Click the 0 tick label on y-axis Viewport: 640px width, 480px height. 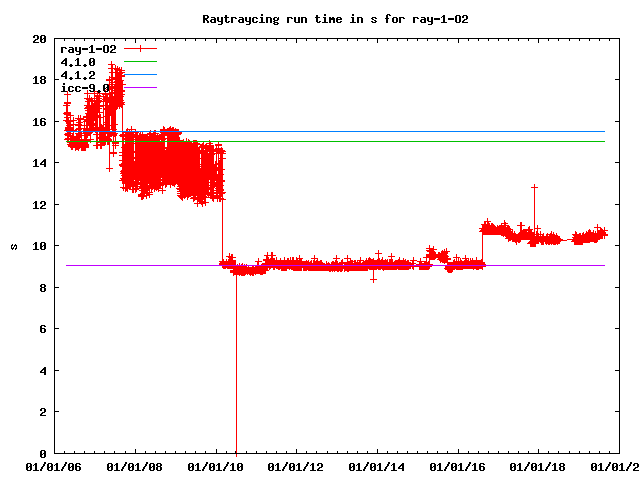(x=42, y=454)
